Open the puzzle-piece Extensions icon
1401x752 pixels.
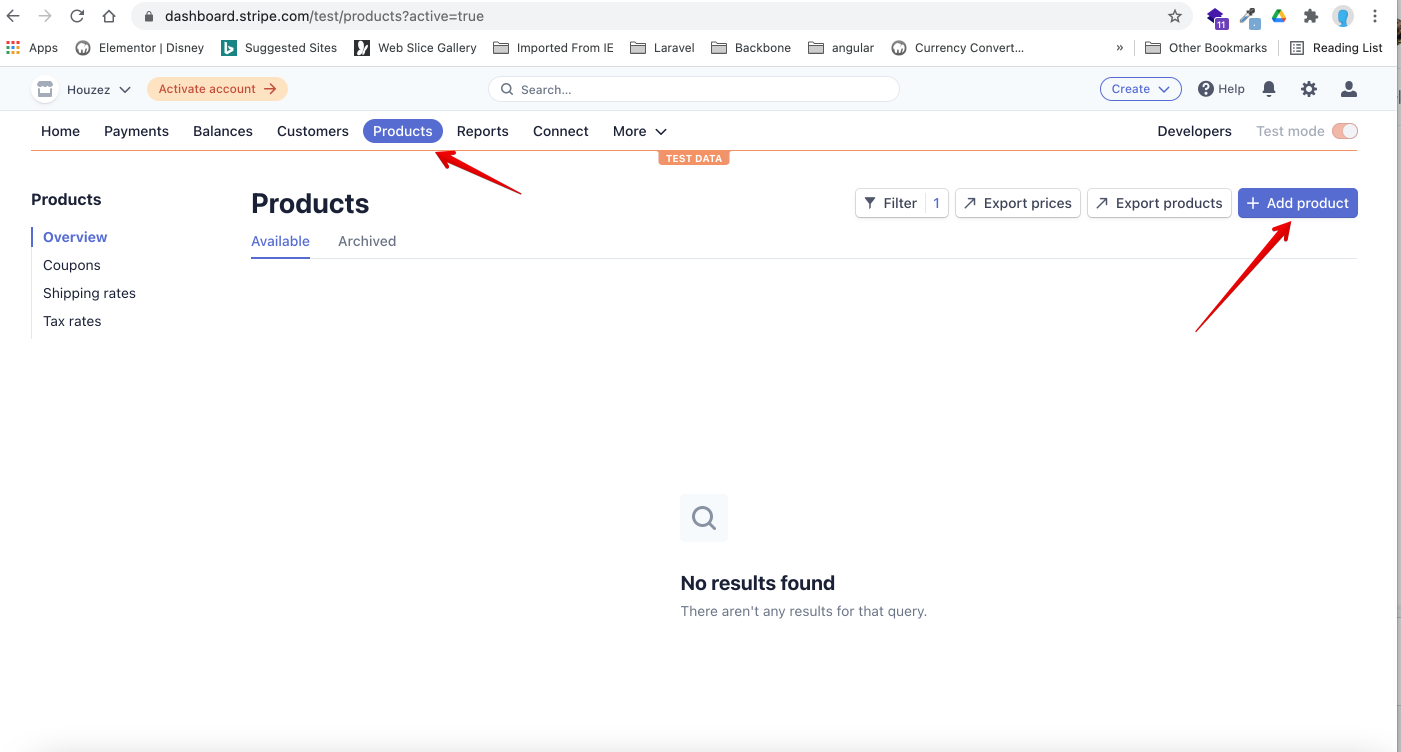tap(1311, 16)
